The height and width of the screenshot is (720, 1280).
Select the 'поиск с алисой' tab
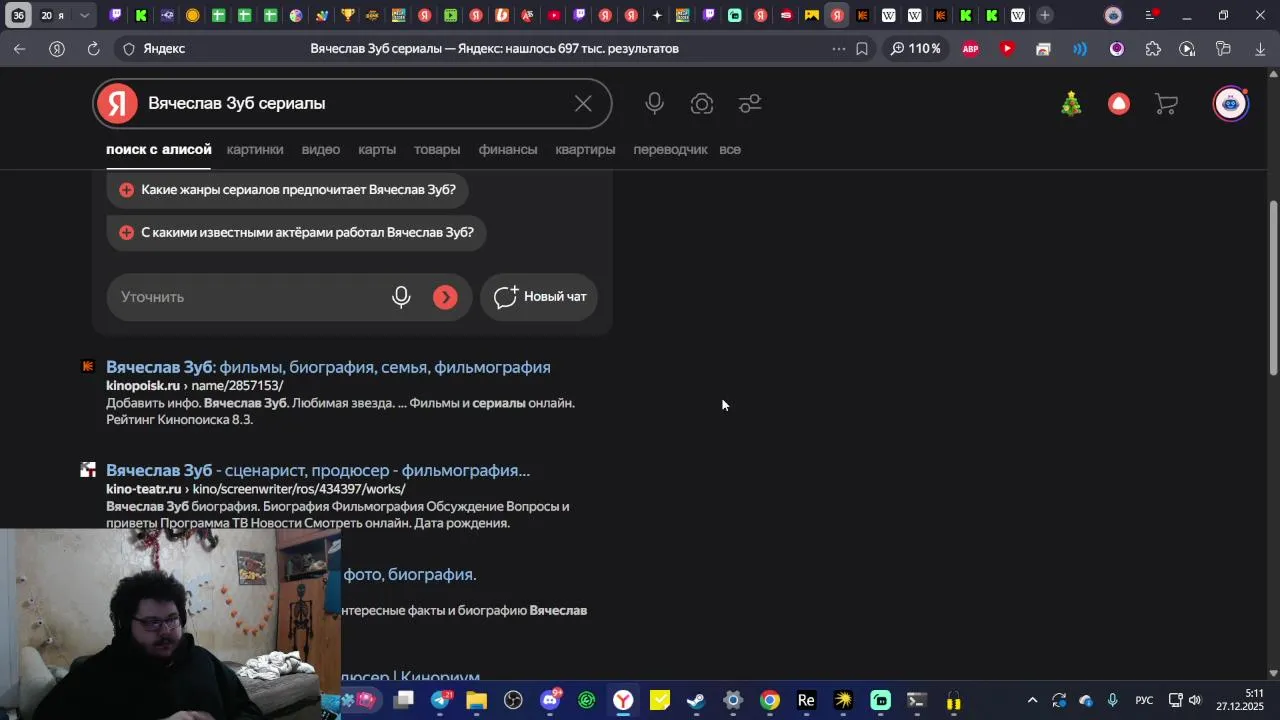[159, 149]
